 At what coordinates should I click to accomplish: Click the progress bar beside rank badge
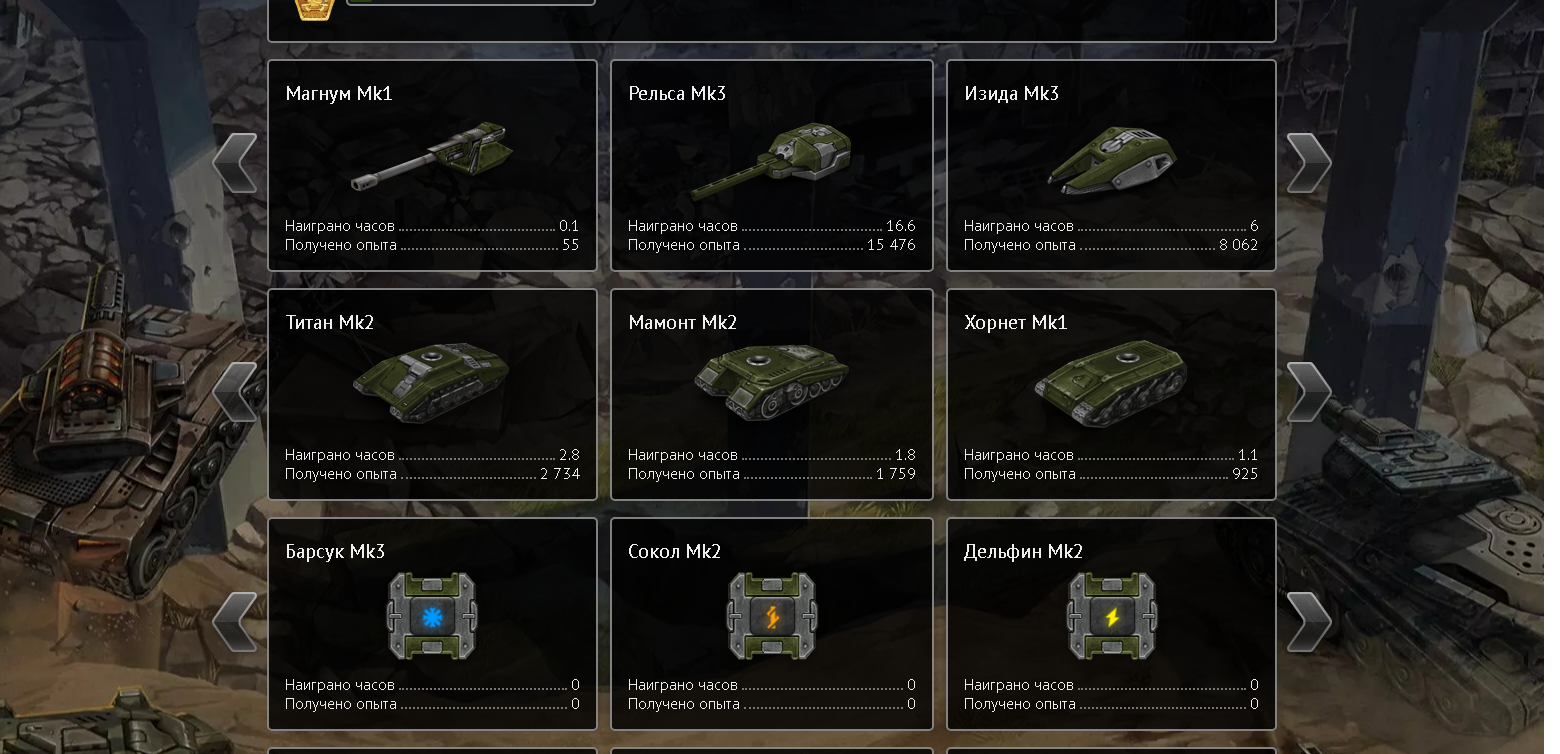pos(470,3)
